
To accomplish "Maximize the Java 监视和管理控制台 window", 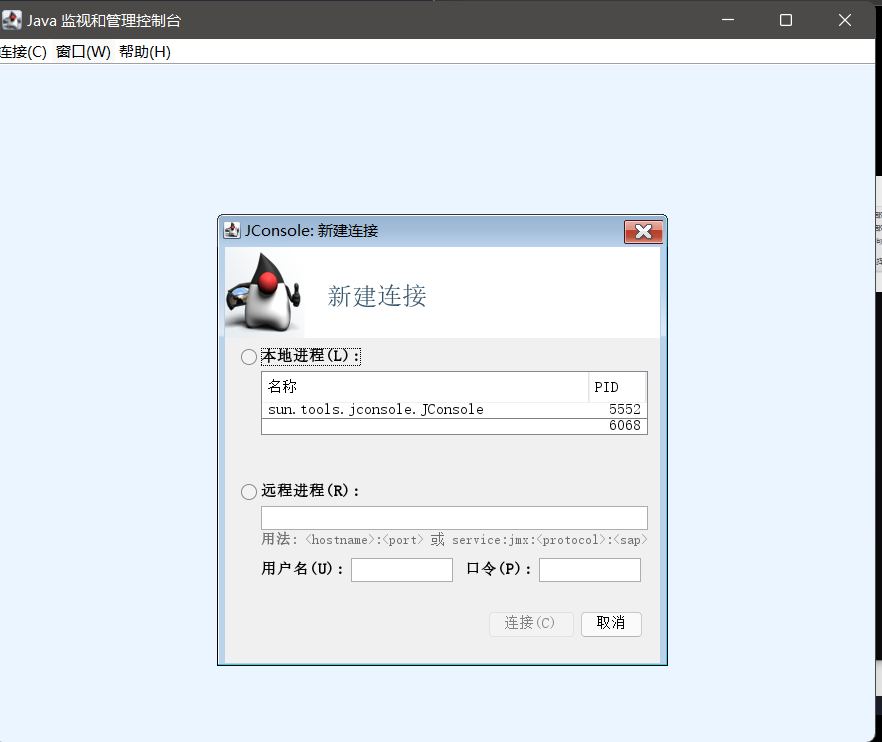I will 786,20.
